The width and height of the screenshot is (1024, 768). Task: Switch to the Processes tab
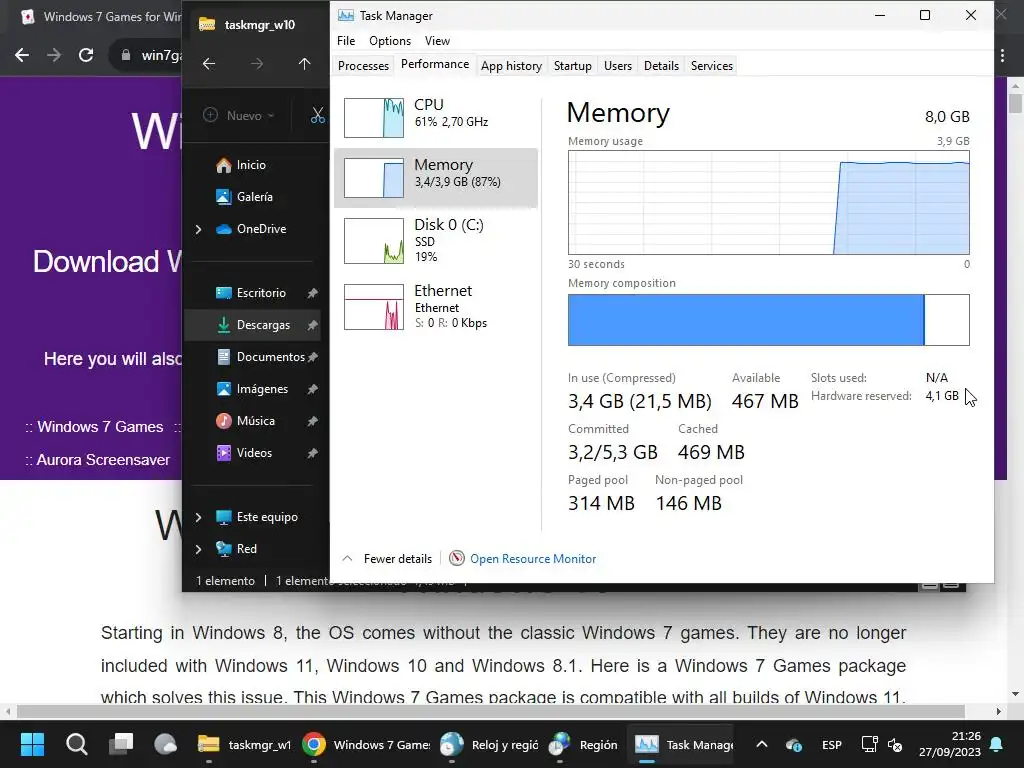(x=364, y=66)
